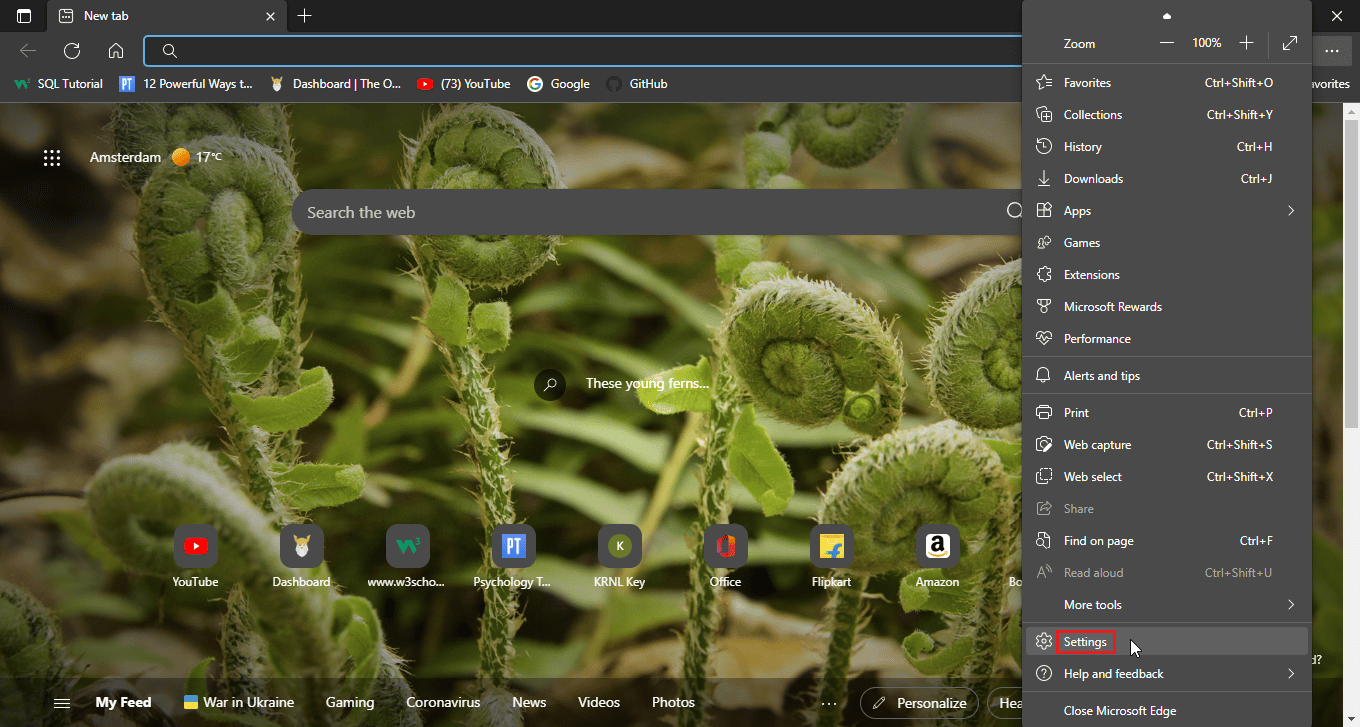The width and height of the screenshot is (1360, 727).
Task: Open the apps grid launcher icon
Action: tap(52, 158)
